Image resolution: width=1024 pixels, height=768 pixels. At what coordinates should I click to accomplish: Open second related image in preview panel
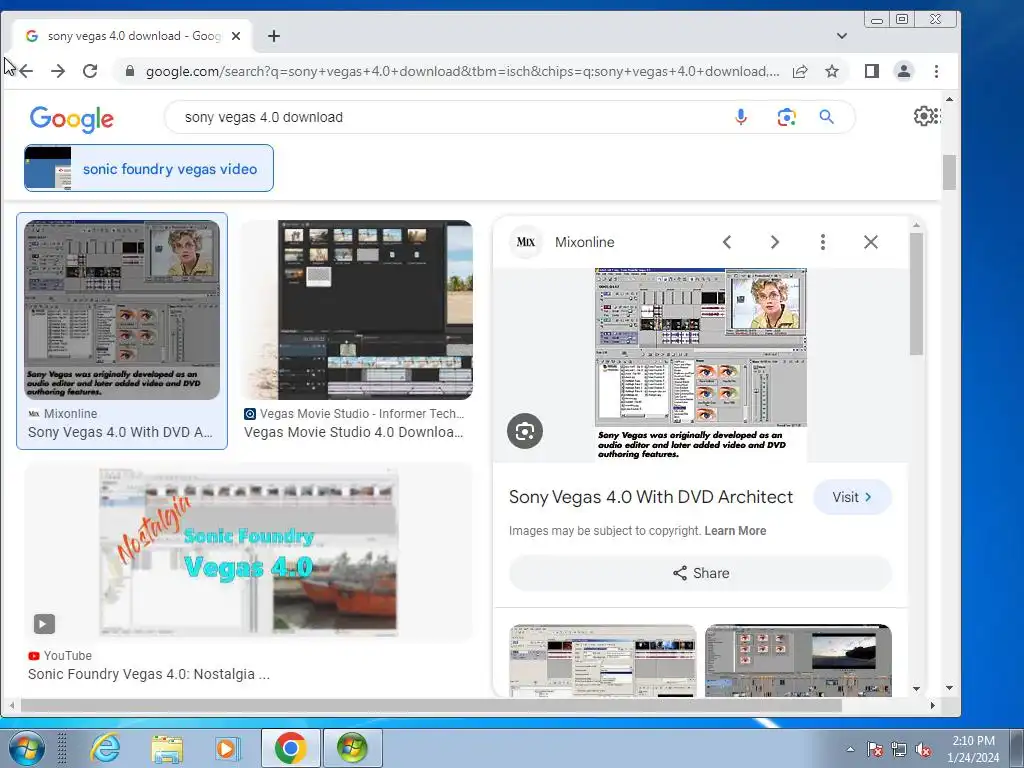coord(798,661)
